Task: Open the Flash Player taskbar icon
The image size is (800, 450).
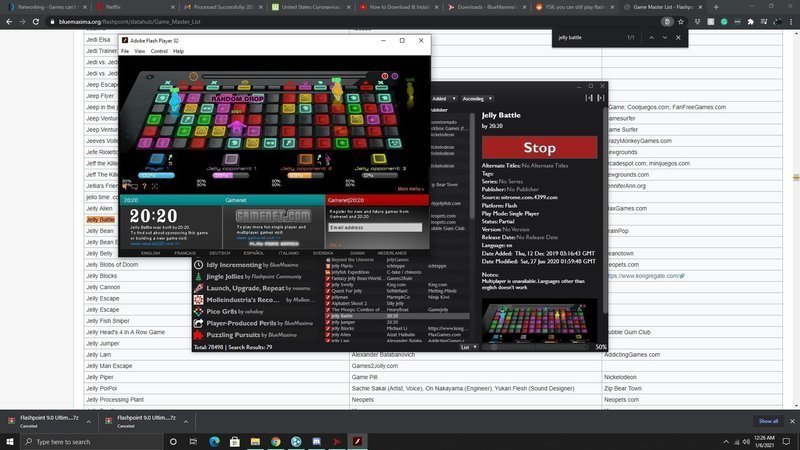Action: 357,441
